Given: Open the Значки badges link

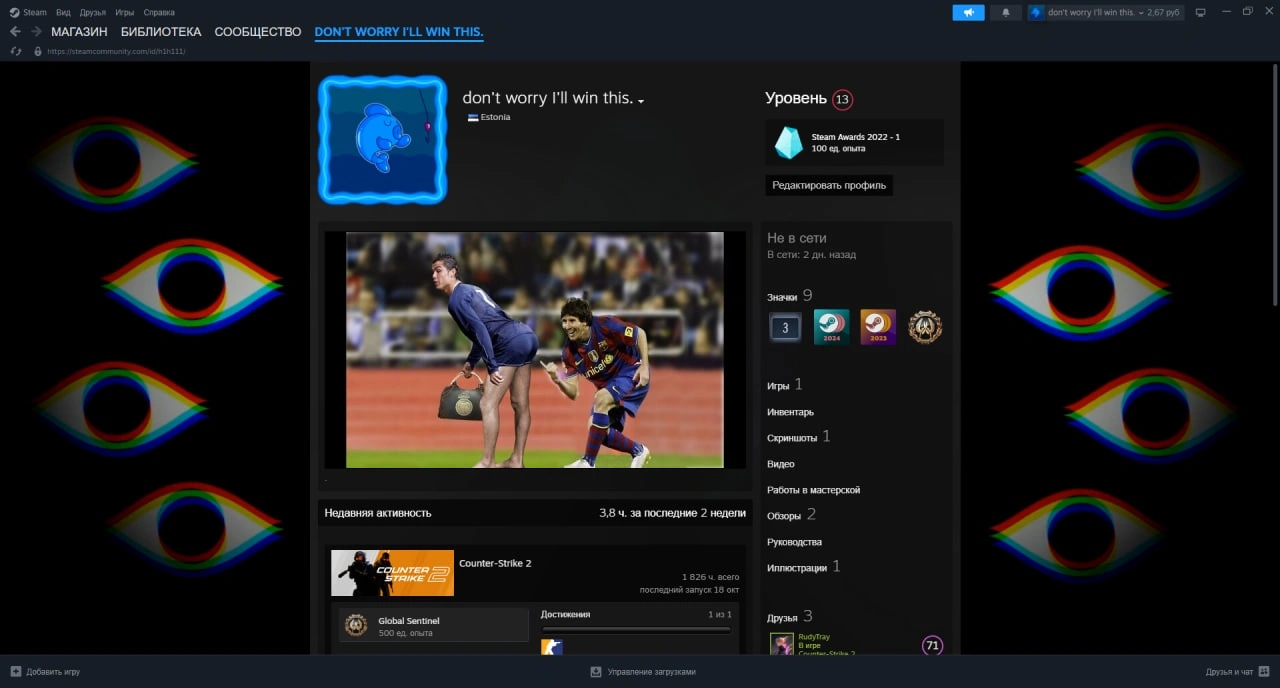Looking at the screenshot, I should [782, 297].
